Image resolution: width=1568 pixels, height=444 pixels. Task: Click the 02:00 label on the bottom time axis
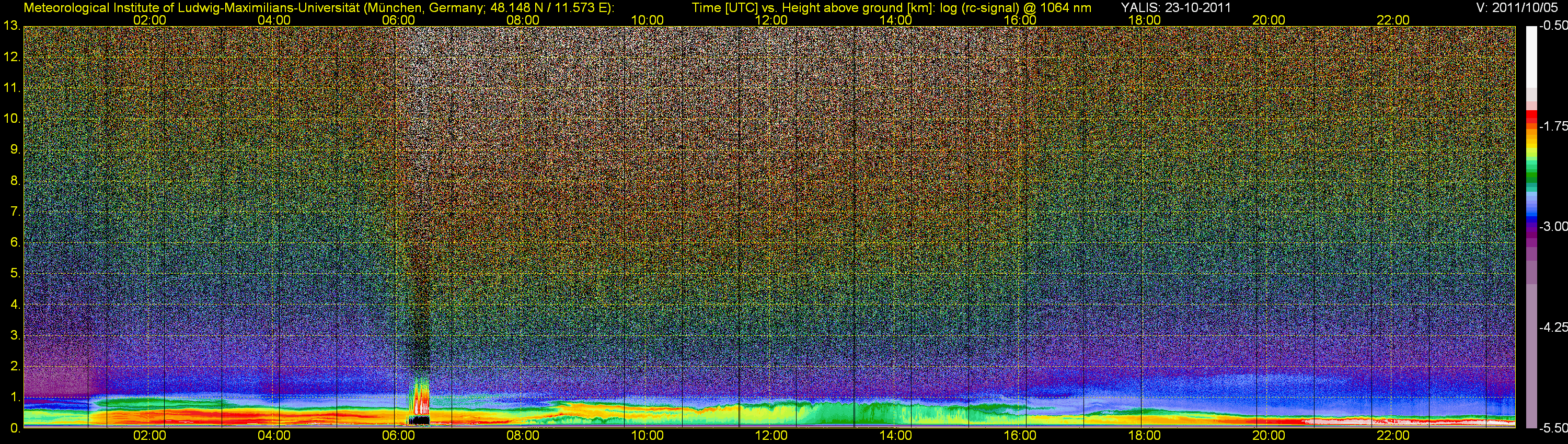(x=149, y=436)
